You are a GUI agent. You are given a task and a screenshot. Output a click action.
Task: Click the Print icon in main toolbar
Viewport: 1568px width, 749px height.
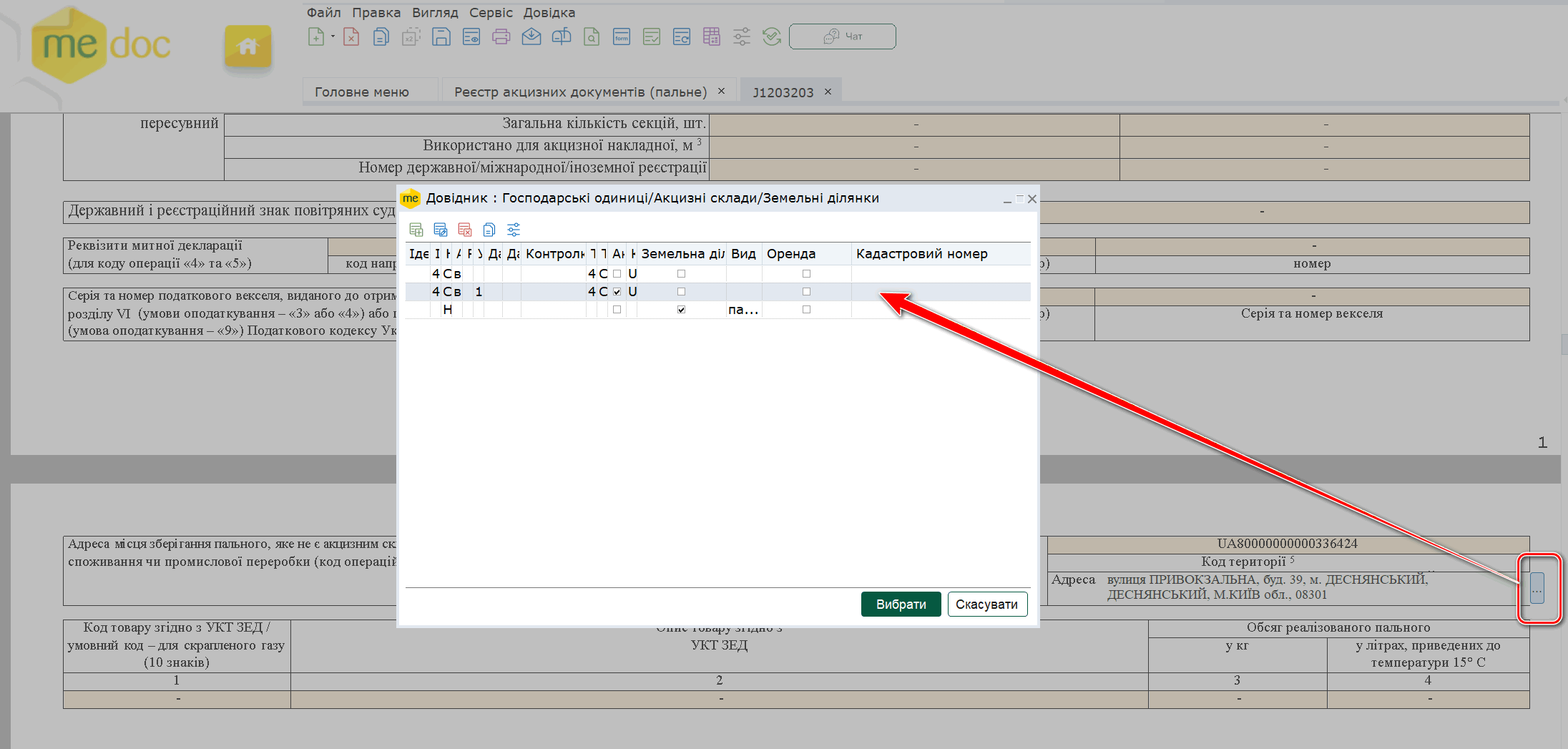coord(501,36)
